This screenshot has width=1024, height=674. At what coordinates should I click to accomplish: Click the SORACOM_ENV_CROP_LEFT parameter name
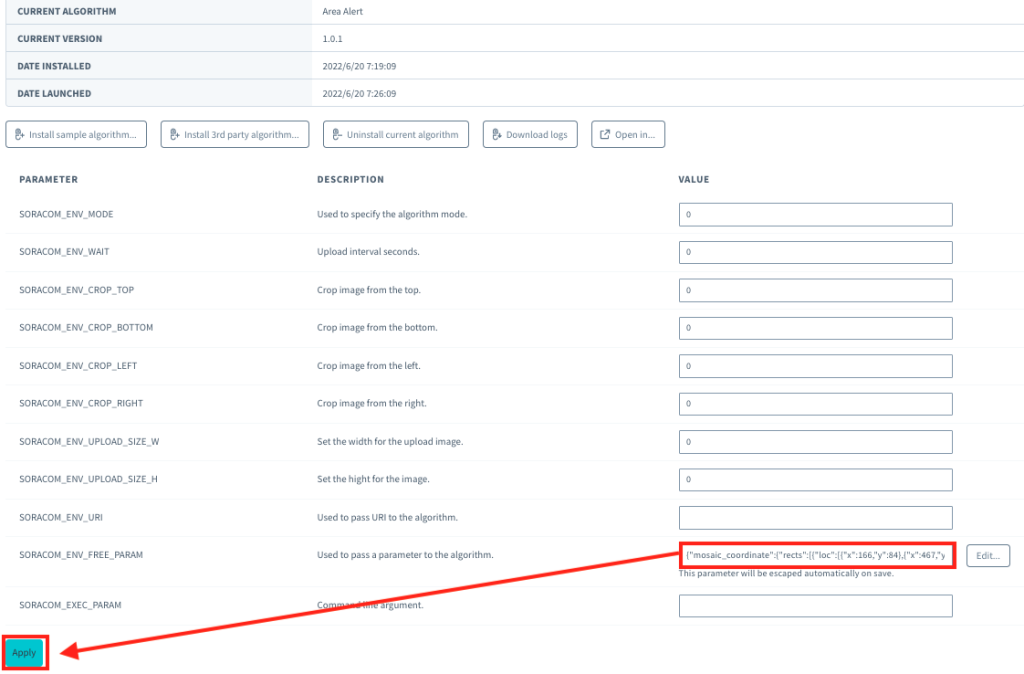[x=78, y=366]
